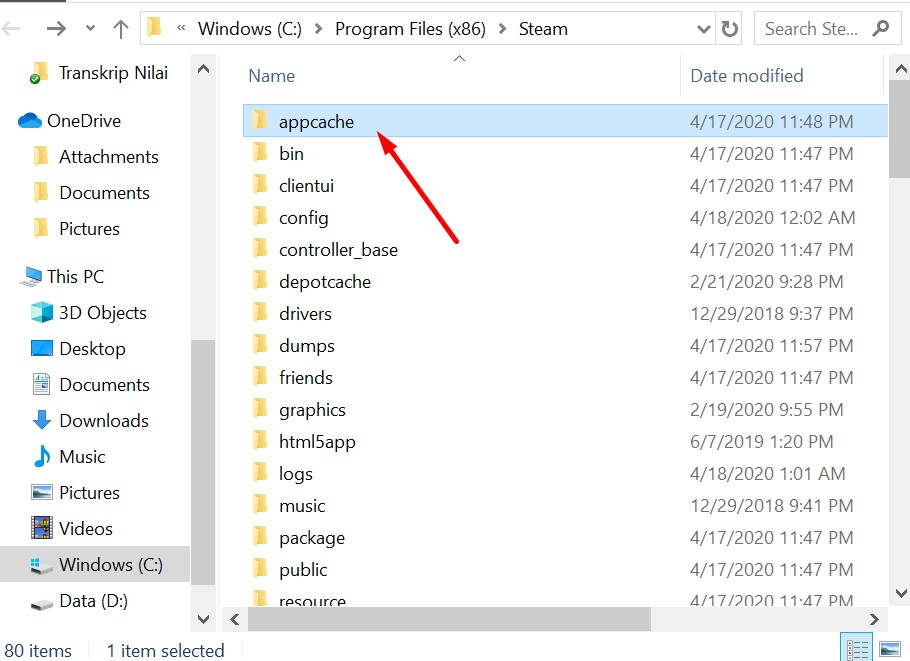This screenshot has width=910, height=661.
Task: Open the Music library in sidebar
Action: click(82, 457)
